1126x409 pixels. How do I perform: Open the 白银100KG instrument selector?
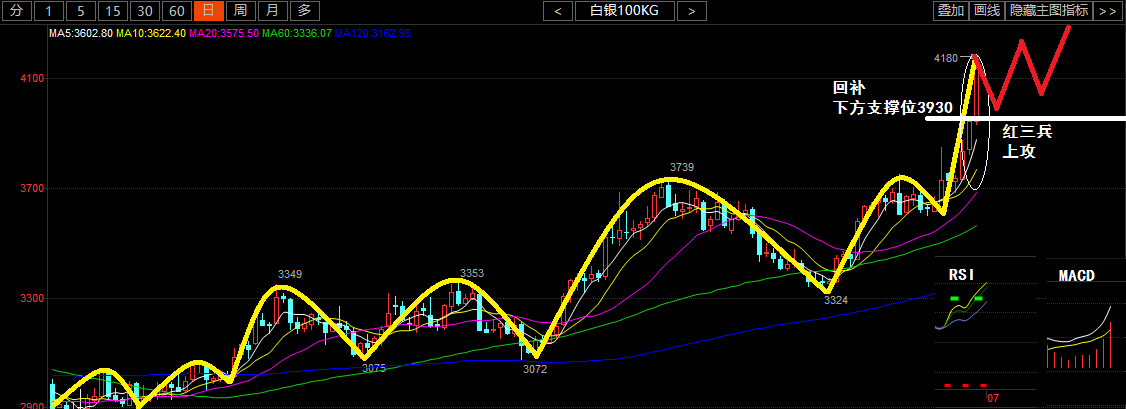(624, 11)
